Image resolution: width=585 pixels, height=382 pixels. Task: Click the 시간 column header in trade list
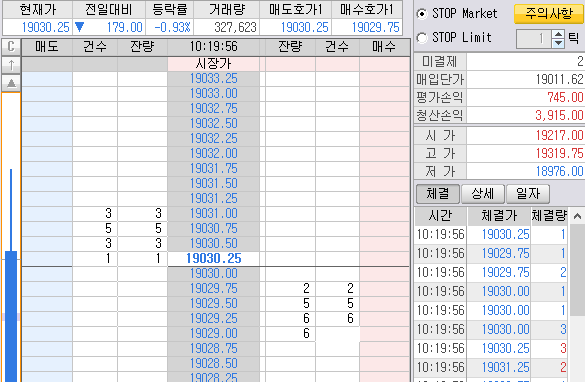(x=440, y=216)
